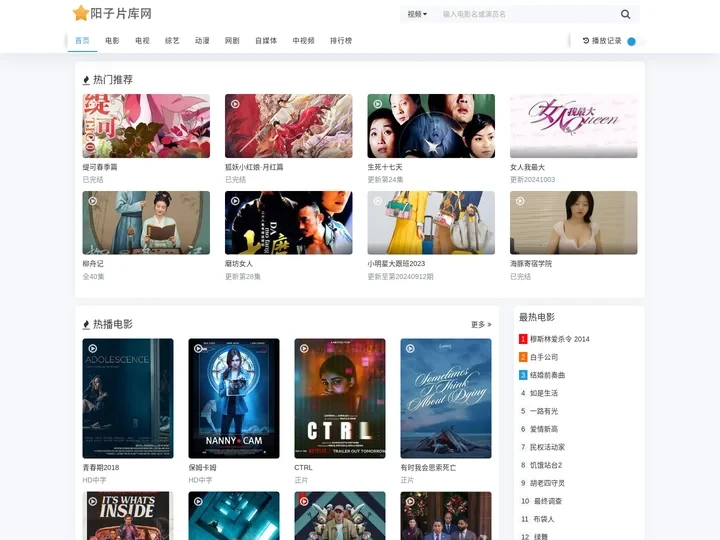Image resolution: width=720 pixels, height=540 pixels.
Task: Select 布袋人 in 最热电影 ranking
Action: tap(544, 519)
